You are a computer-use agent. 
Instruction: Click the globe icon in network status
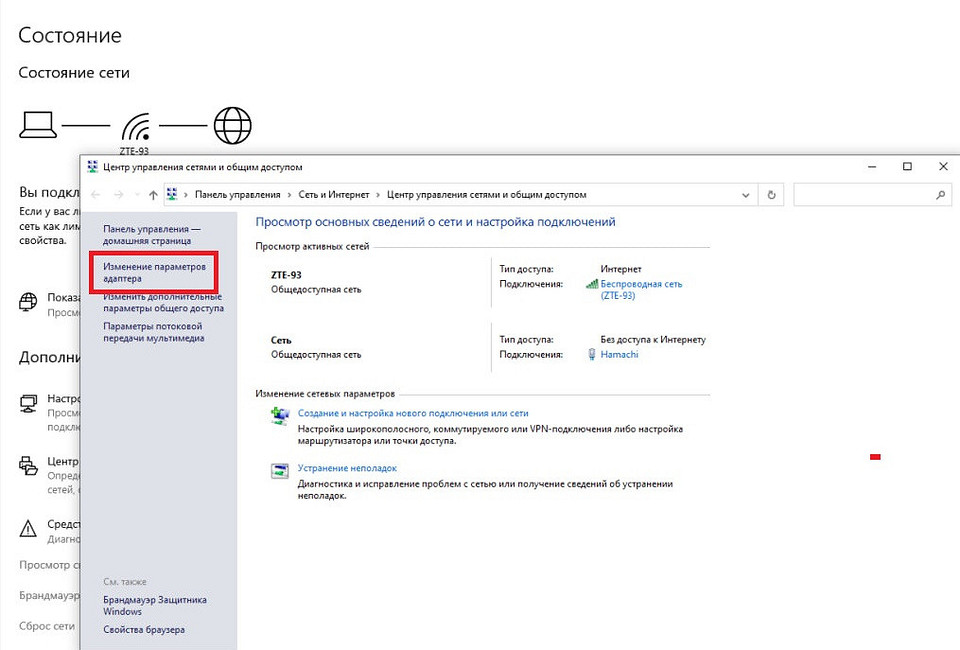tap(233, 125)
